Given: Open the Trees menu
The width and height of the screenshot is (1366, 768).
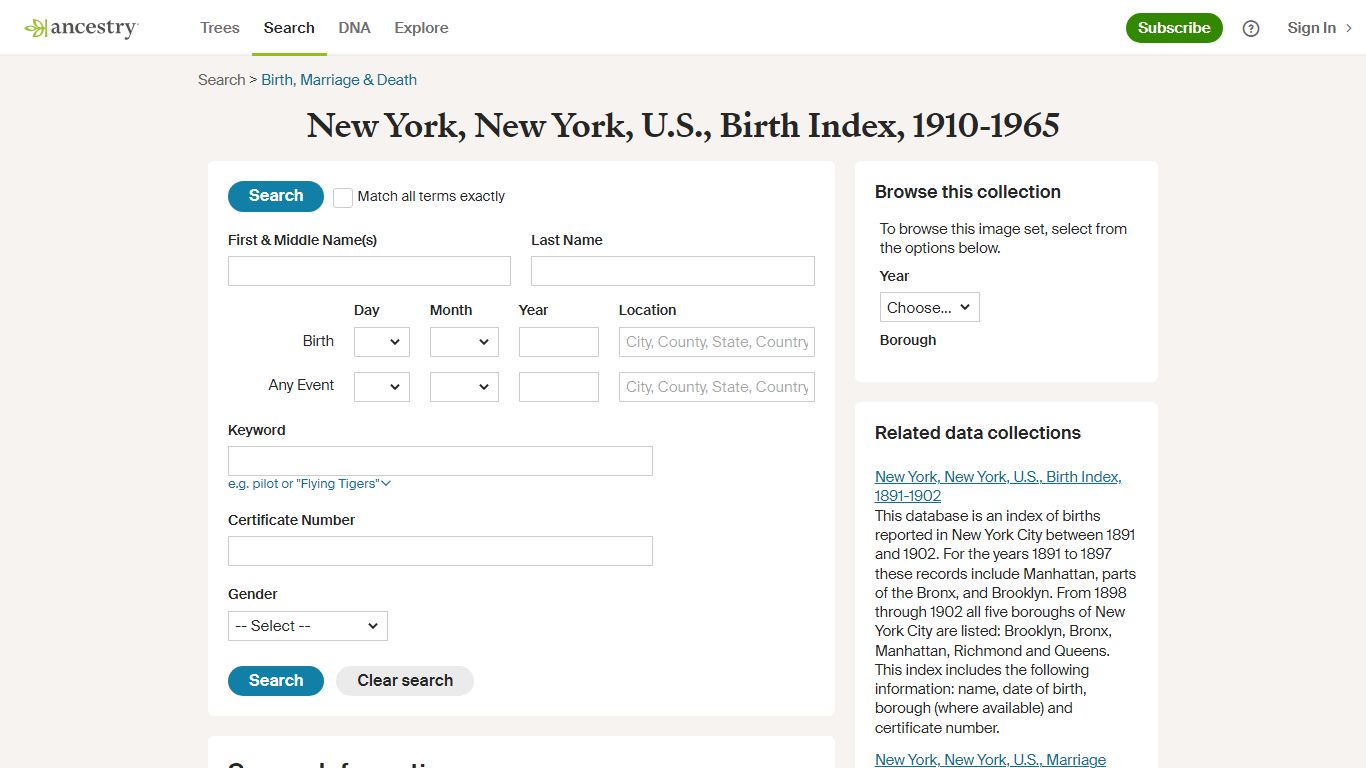Looking at the screenshot, I should click(220, 28).
